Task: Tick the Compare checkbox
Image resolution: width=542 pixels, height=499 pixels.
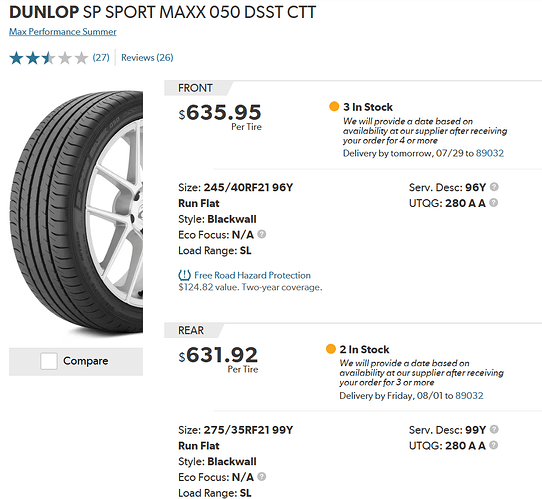Action: pos(49,361)
